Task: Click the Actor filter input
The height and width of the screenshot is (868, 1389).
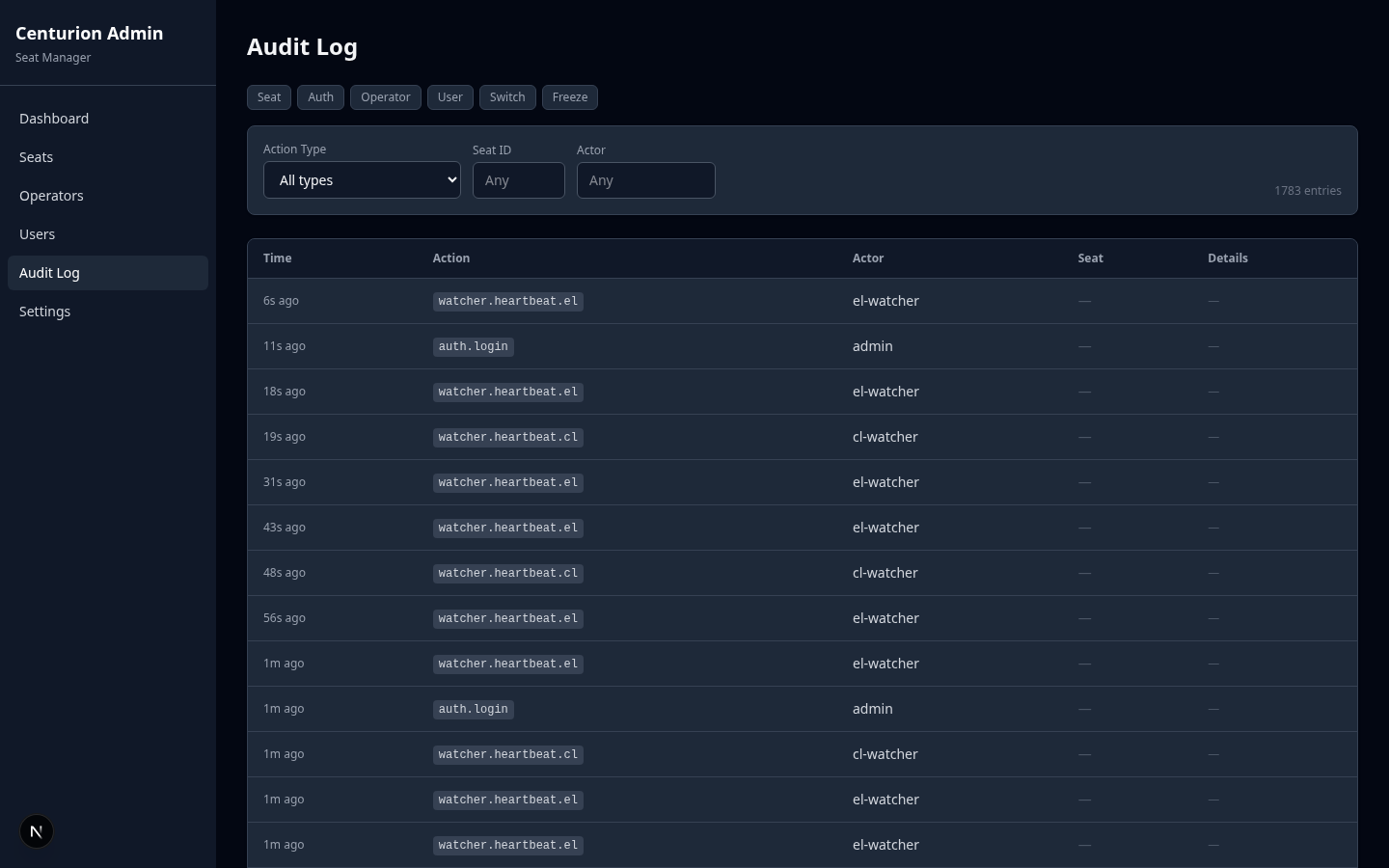Action: point(646,179)
